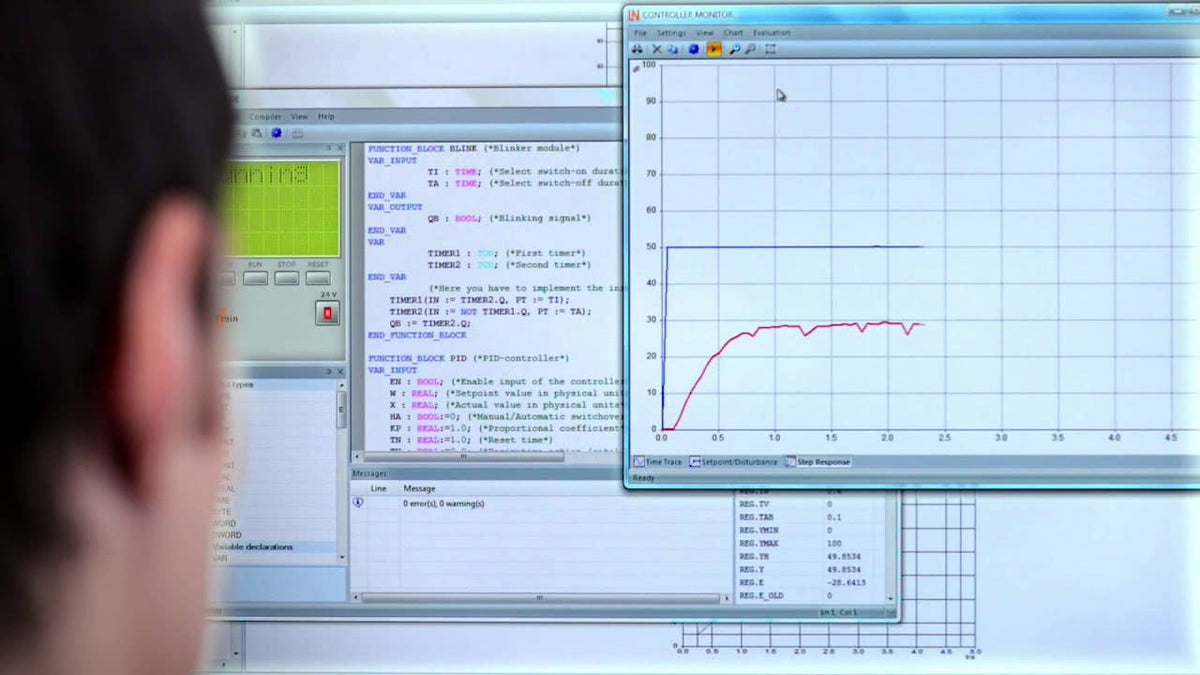
Task: Click the X delete icon in Controller Monitor toolbar
Action: (657, 49)
